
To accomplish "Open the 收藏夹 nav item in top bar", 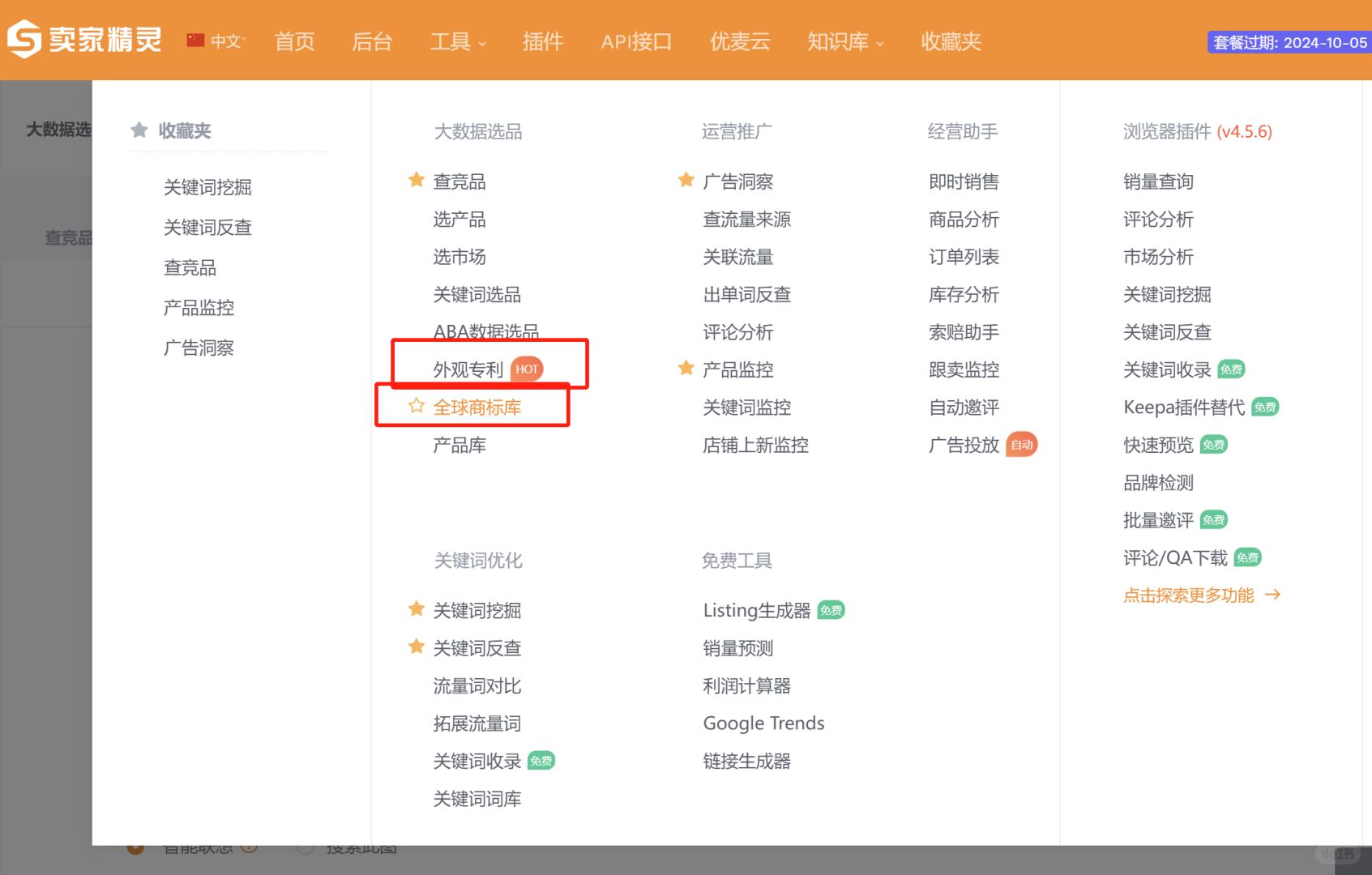I will point(951,41).
